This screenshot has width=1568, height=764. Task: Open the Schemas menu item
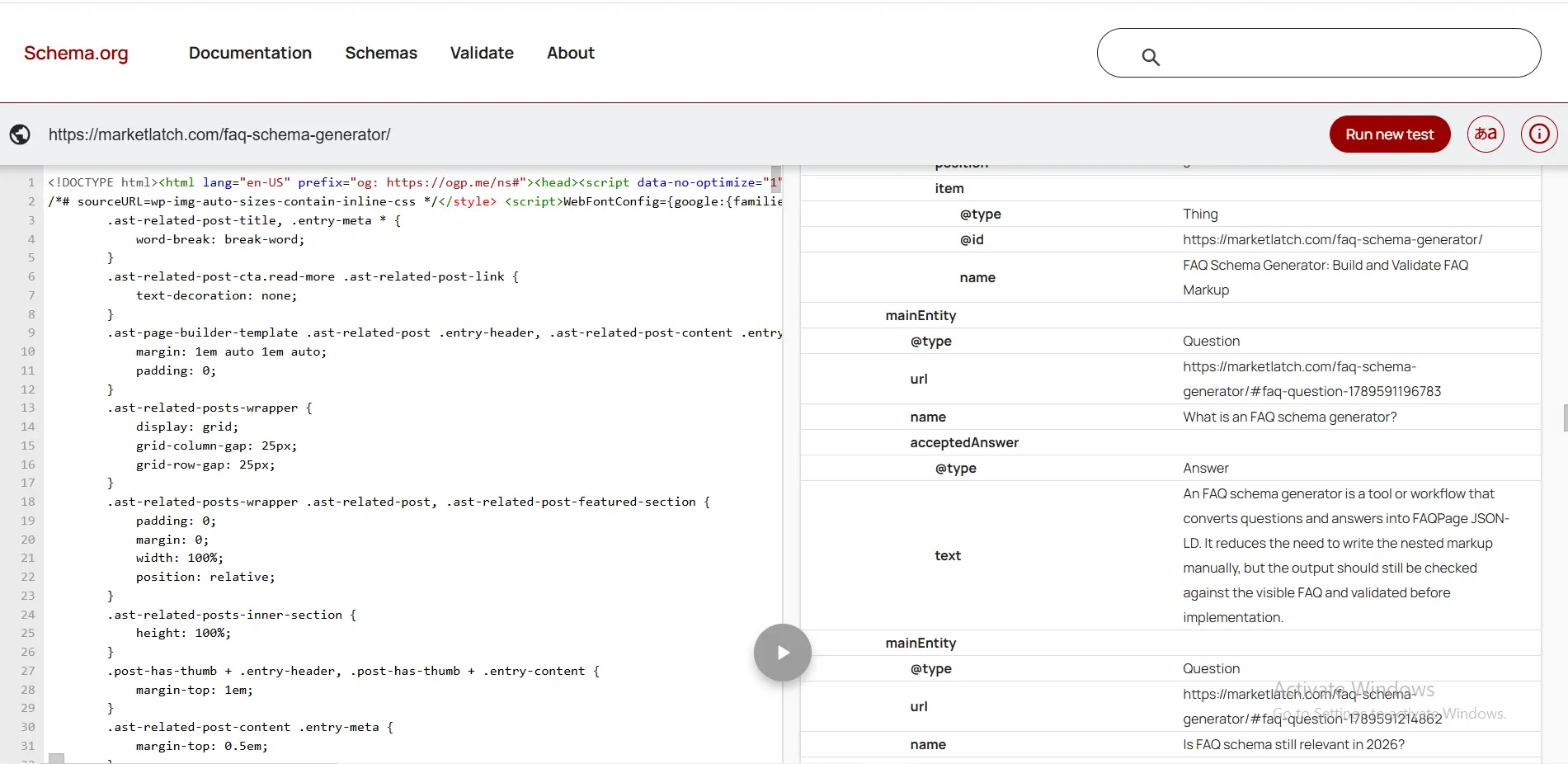(381, 53)
